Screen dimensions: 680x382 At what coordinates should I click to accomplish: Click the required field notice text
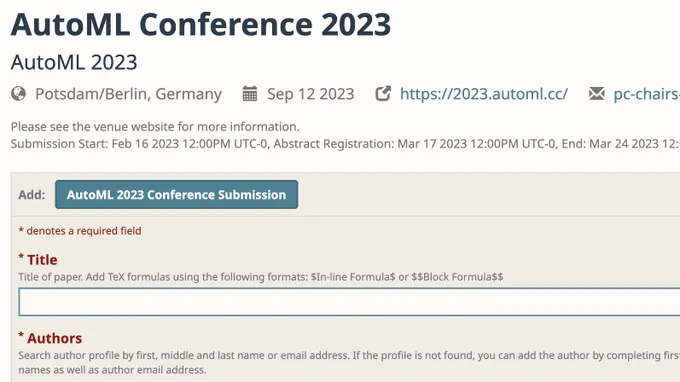click(x=80, y=231)
